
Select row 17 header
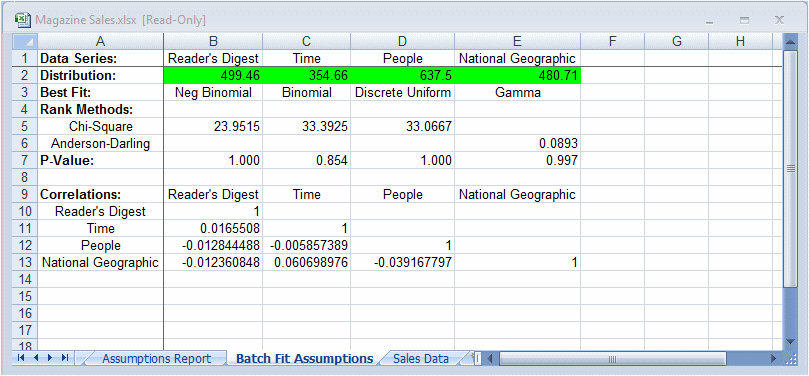tap(24, 331)
